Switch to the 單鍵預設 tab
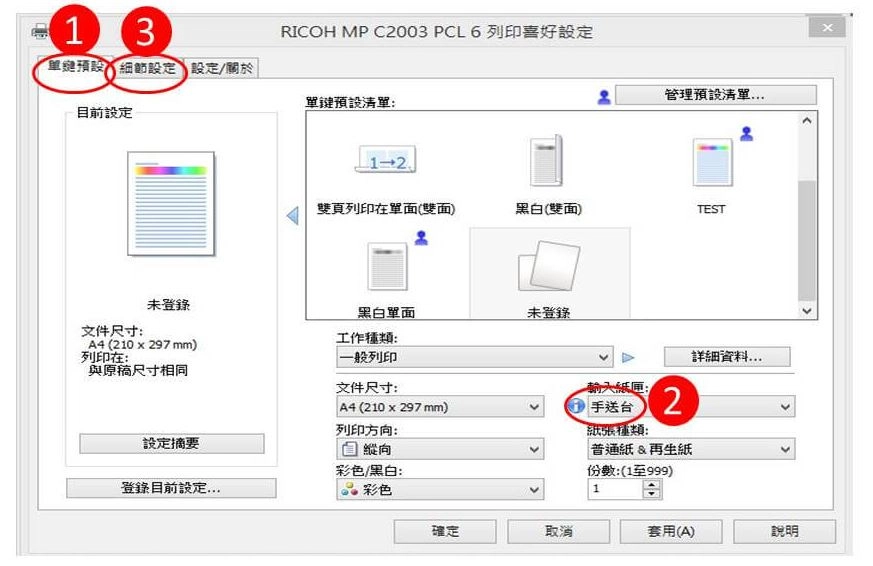 click(75, 67)
